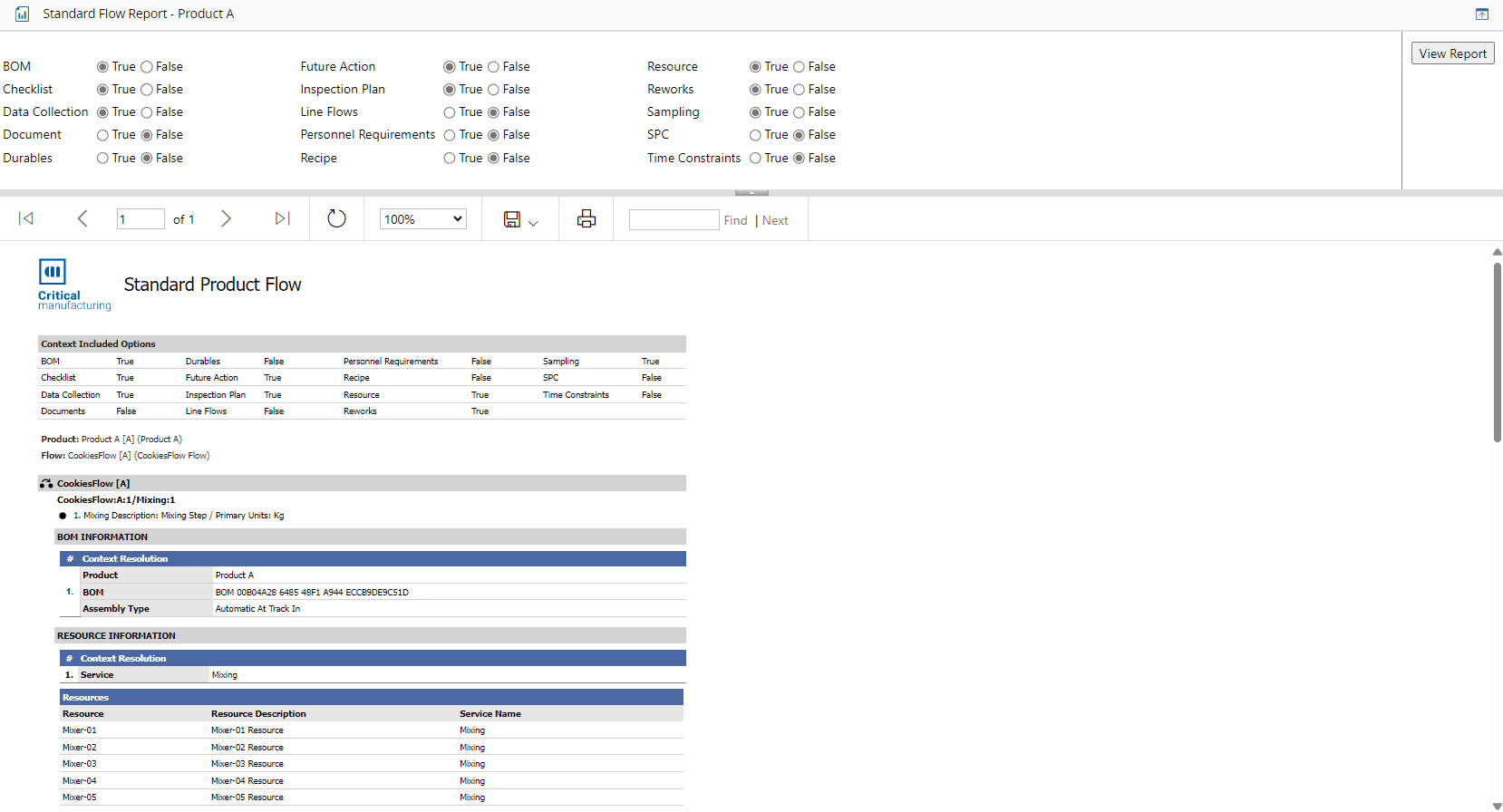Jump to last report page
Viewport: 1503px width, 812px height.
(x=282, y=218)
